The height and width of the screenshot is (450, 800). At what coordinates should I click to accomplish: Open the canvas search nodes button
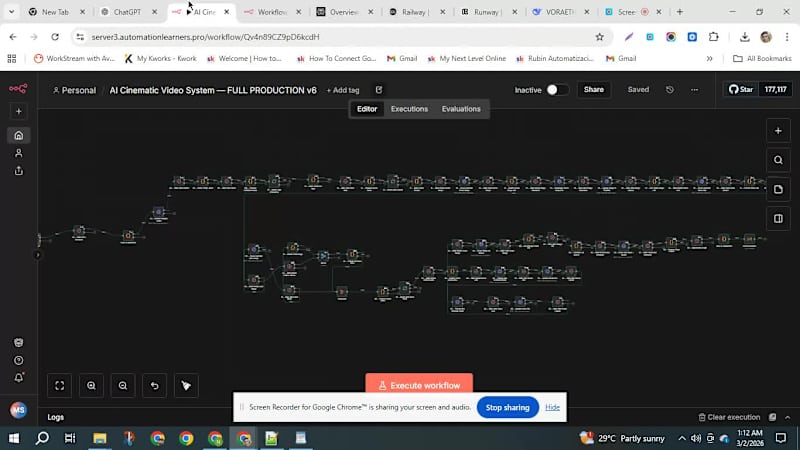click(778, 160)
